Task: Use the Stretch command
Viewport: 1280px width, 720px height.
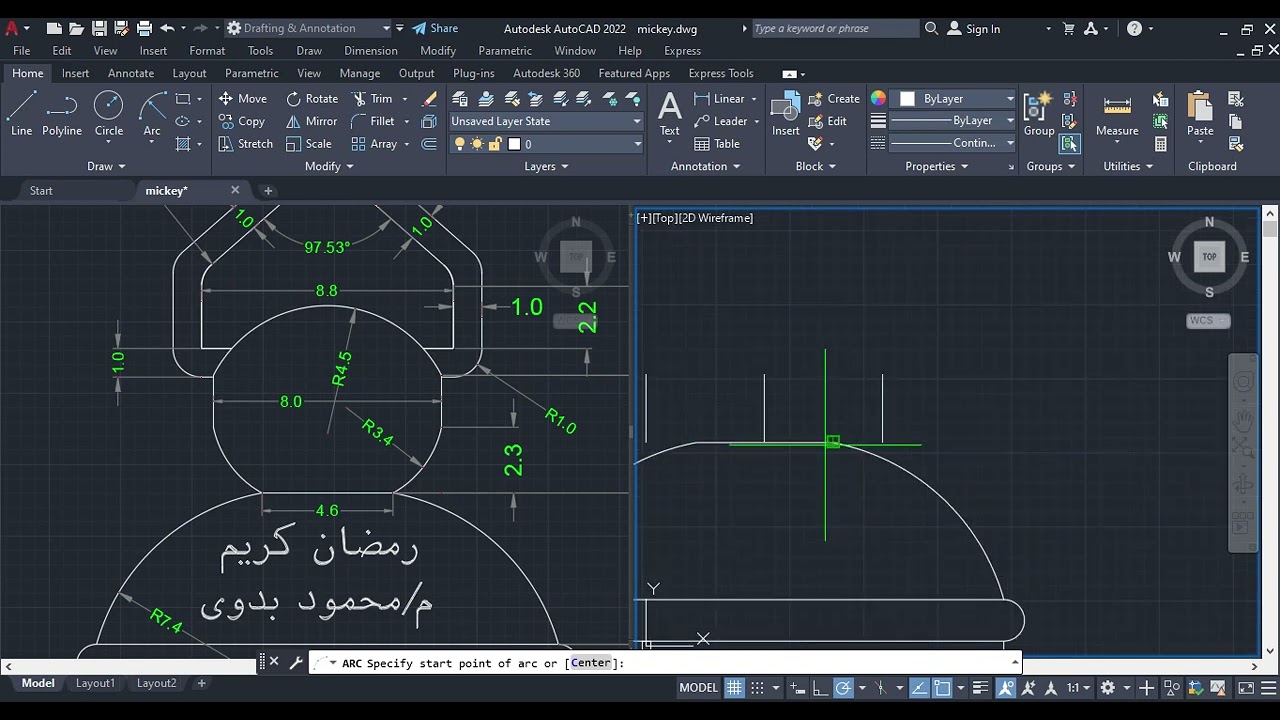Action: pyautogui.click(x=245, y=144)
